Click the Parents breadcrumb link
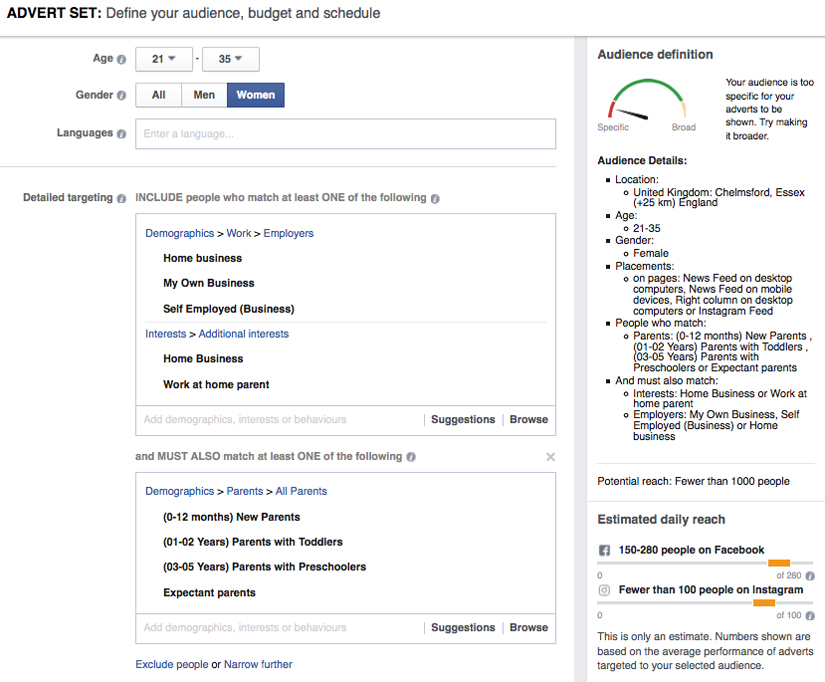Image resolution: width=825 pixels, height=682 pixels. tap(245, 491)
